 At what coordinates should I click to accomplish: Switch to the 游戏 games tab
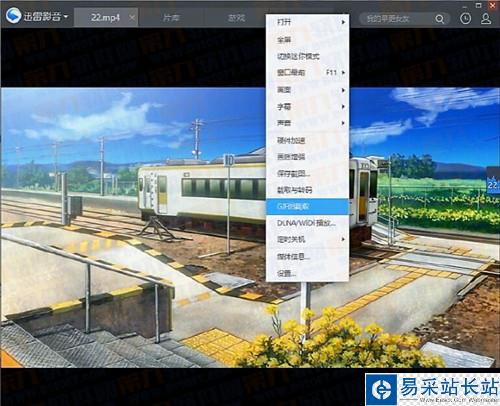(x=236, y=17)
